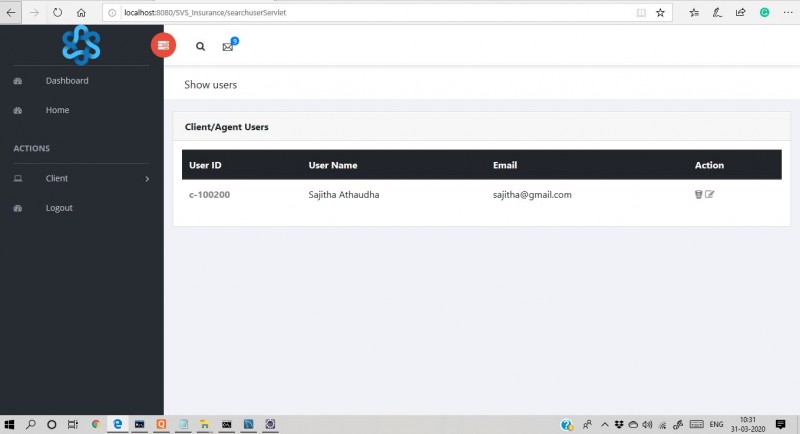Viewport: 800px width, 434px height.
Task: Click the browser forward arrow
Action: tap(34, 13)
